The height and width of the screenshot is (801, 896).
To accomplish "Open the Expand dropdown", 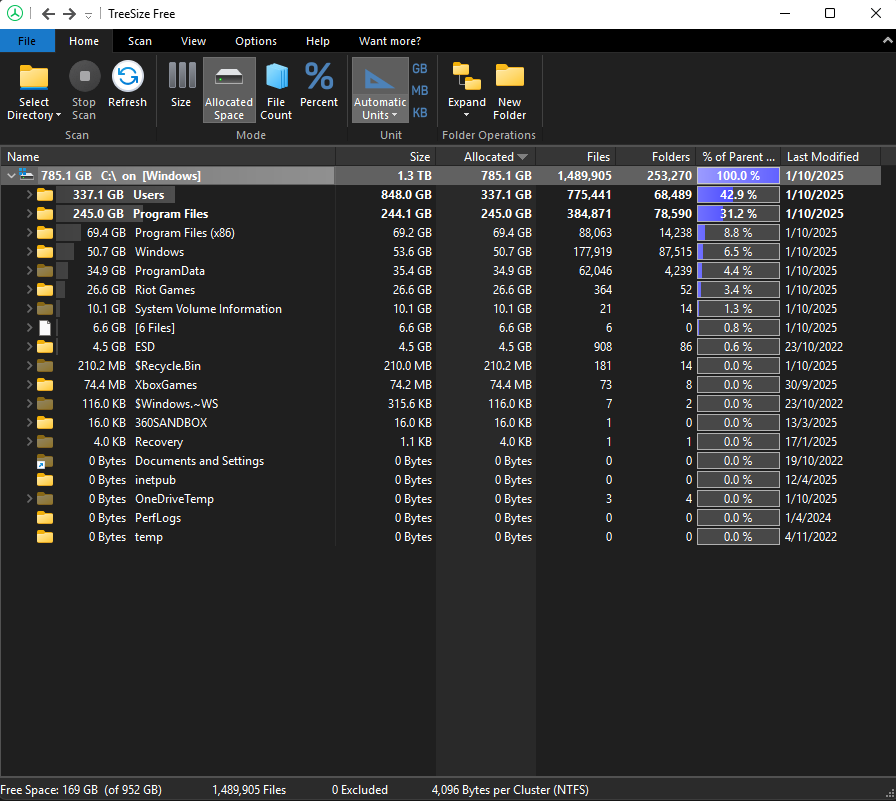I will tap(467, 91).
